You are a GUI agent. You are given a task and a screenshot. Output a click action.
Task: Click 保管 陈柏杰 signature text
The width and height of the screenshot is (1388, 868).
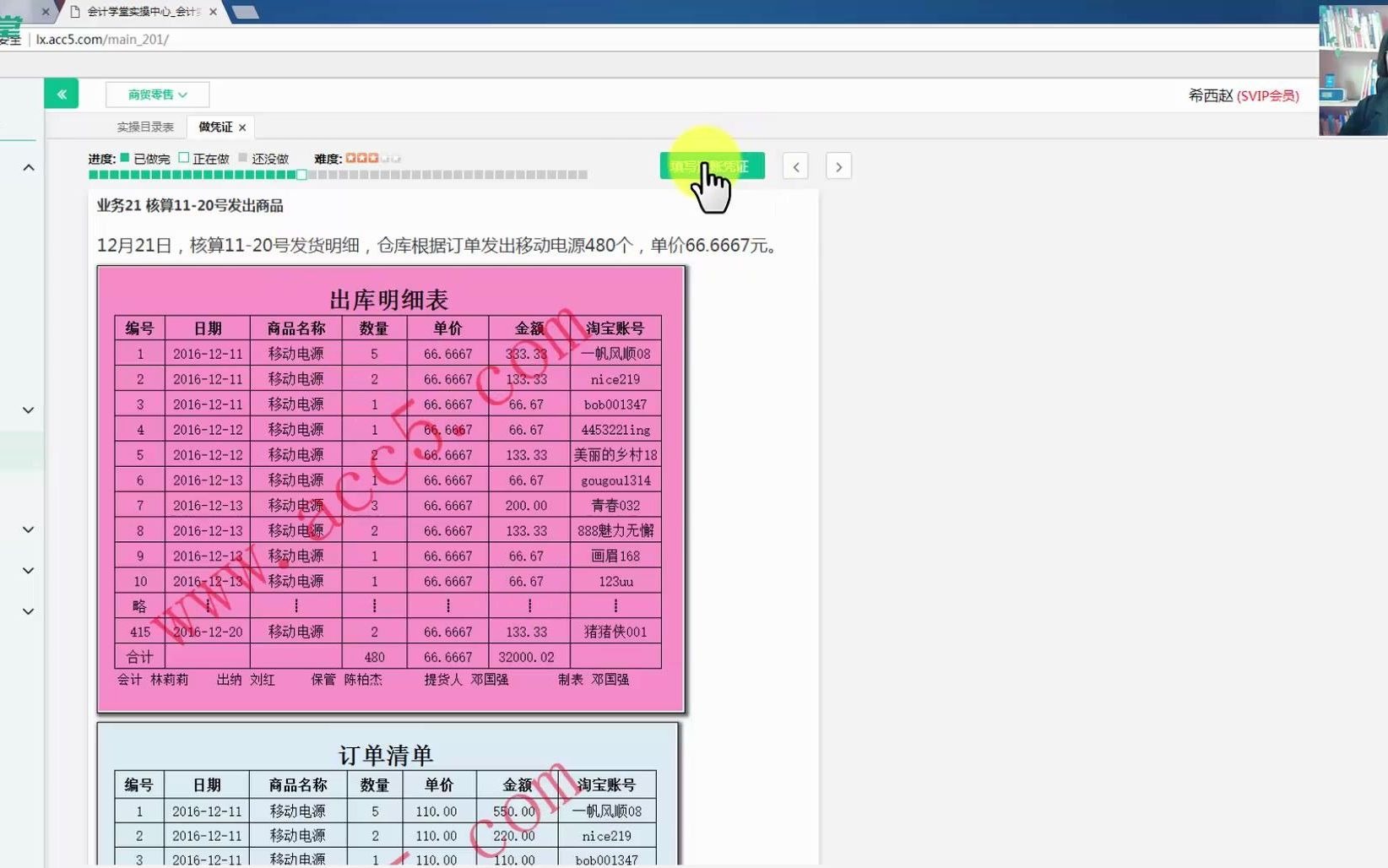point(346,680)
